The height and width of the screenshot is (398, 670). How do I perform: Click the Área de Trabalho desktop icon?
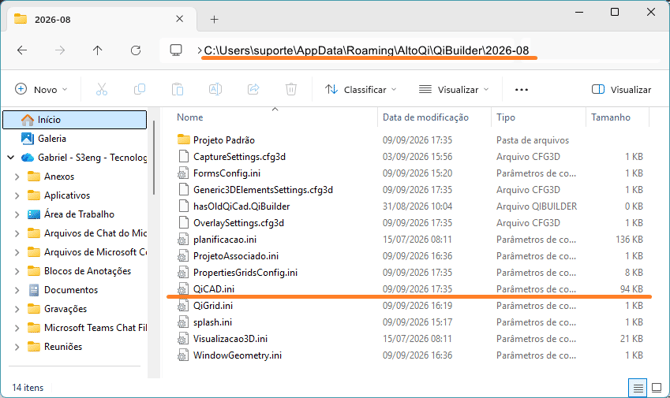coord(34,214)
